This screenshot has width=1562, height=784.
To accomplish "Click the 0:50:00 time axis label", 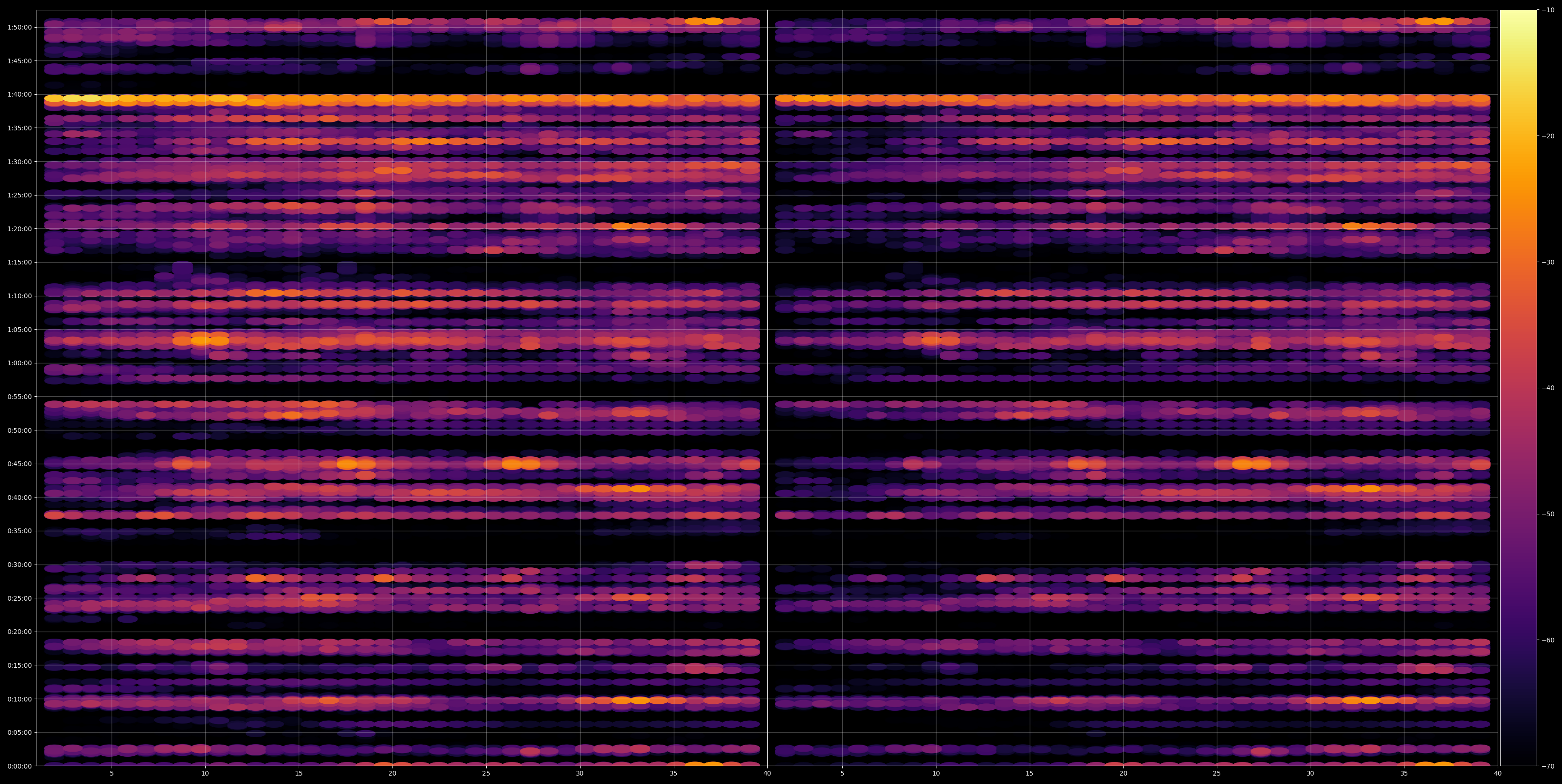I will (x=20, y=430).
